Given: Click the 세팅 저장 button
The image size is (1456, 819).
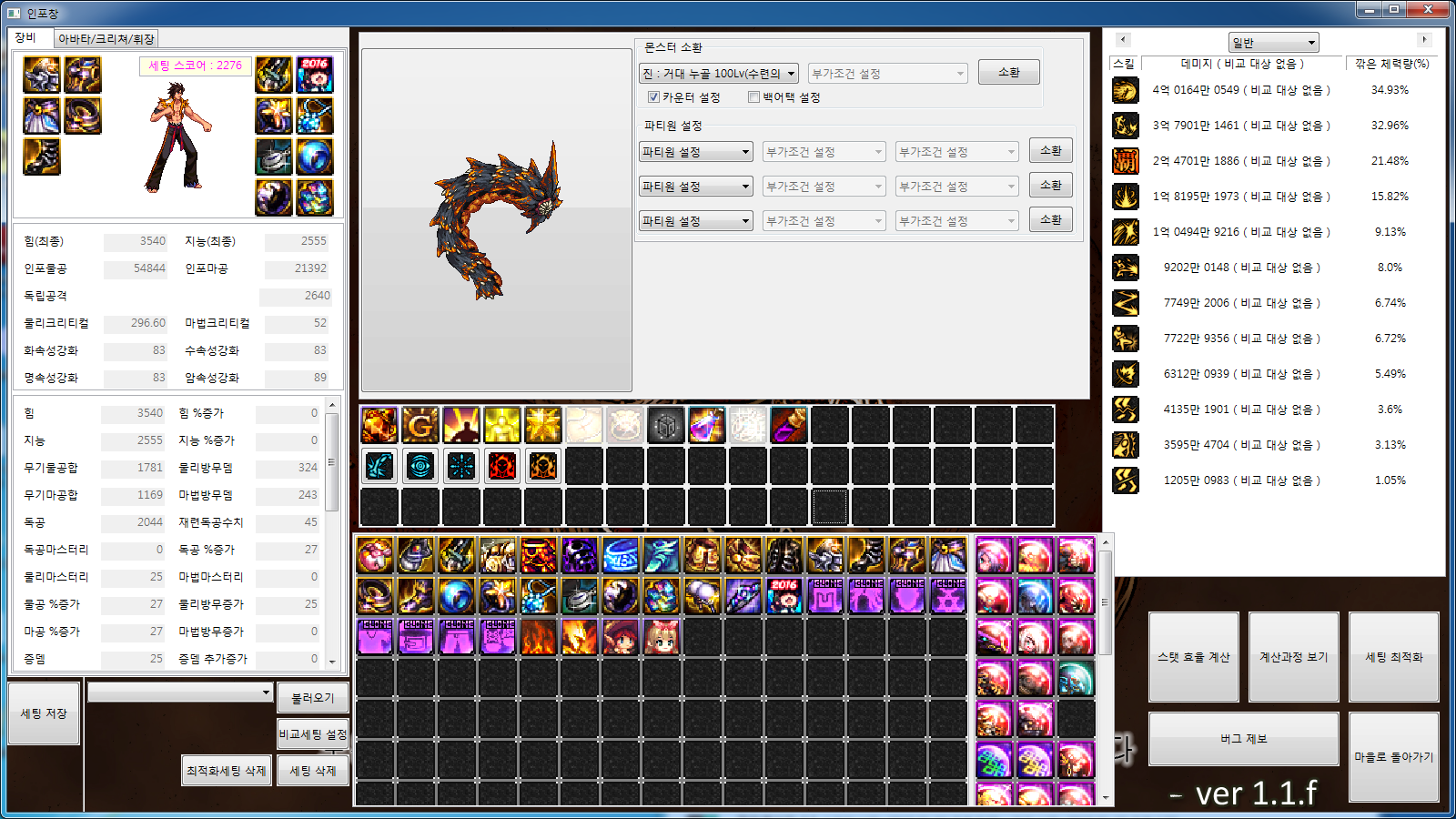Looking at the screenshot, I should point(44,713).
